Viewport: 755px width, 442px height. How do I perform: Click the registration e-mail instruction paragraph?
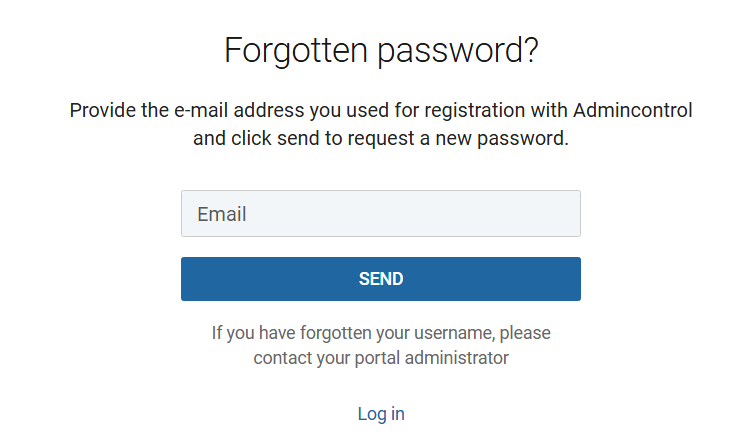coord(381,124)
